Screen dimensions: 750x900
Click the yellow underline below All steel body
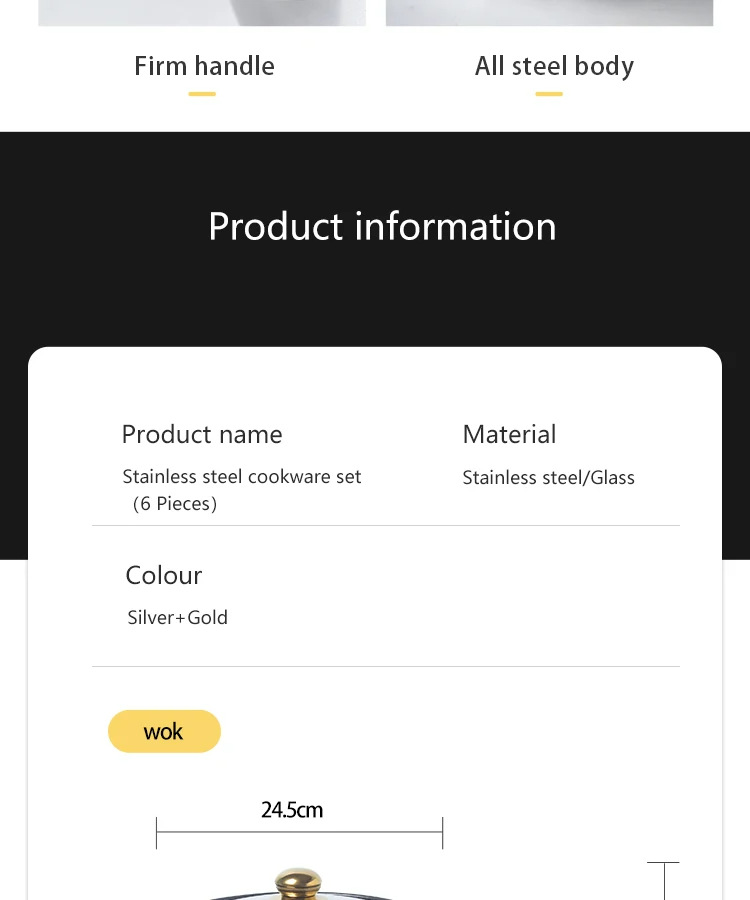(549, 94)
